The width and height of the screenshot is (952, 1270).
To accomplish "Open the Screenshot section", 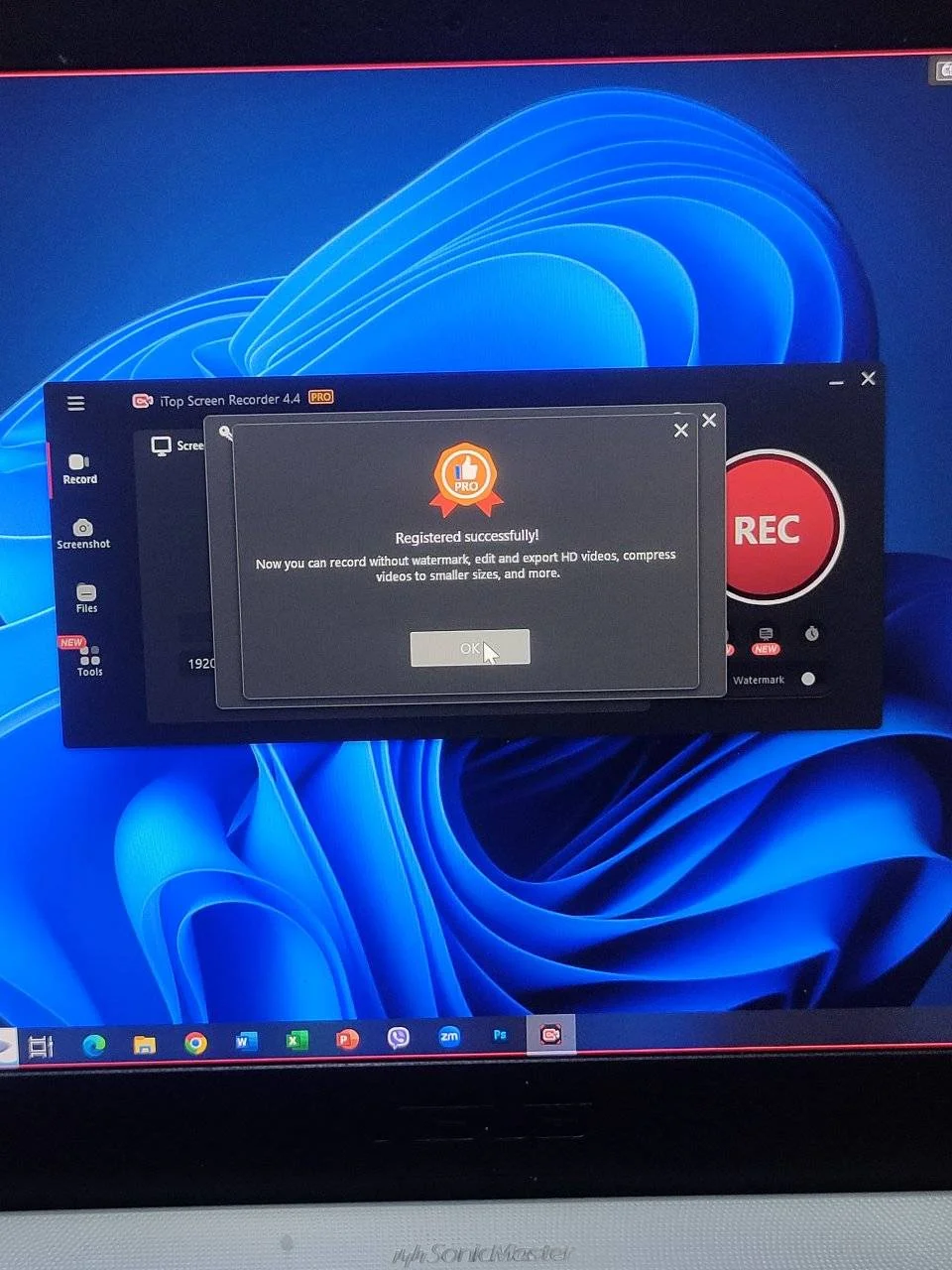I will (x=83, y=534).
